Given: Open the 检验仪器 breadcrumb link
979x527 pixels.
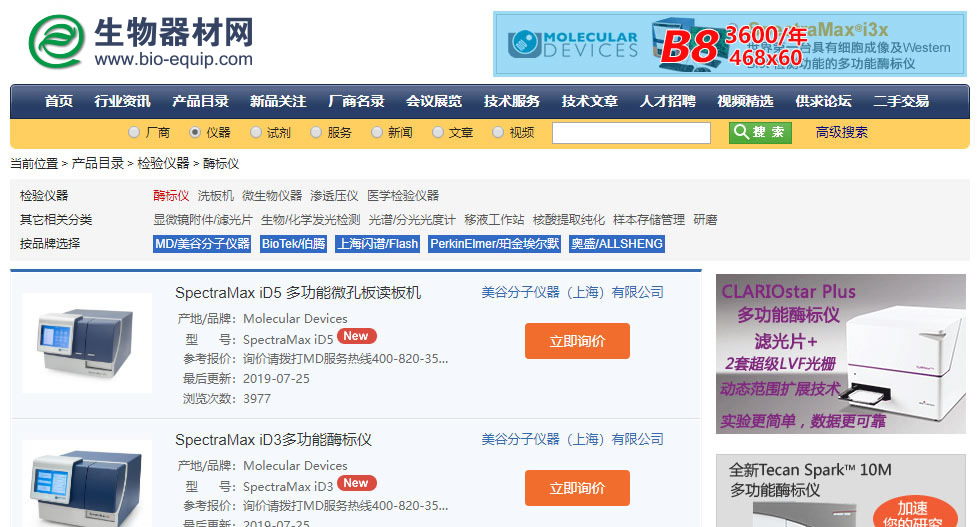Looking at the screenshot, I should [x=163, y=163].
